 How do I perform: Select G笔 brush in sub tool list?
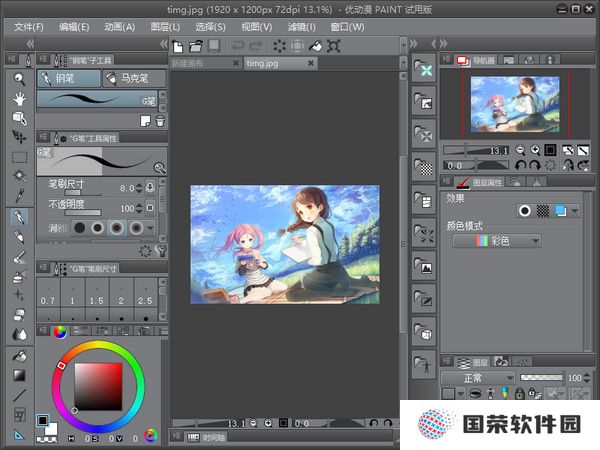pos(97,99)
